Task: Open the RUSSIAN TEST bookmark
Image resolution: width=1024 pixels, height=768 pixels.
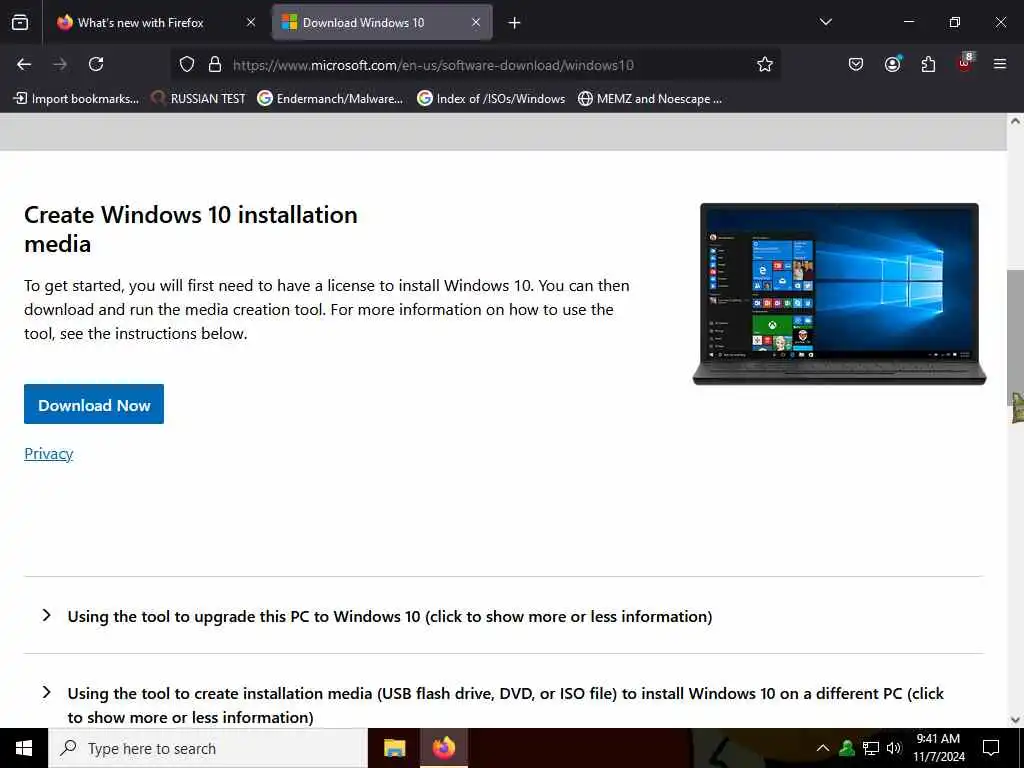Action: click(199, 99)
